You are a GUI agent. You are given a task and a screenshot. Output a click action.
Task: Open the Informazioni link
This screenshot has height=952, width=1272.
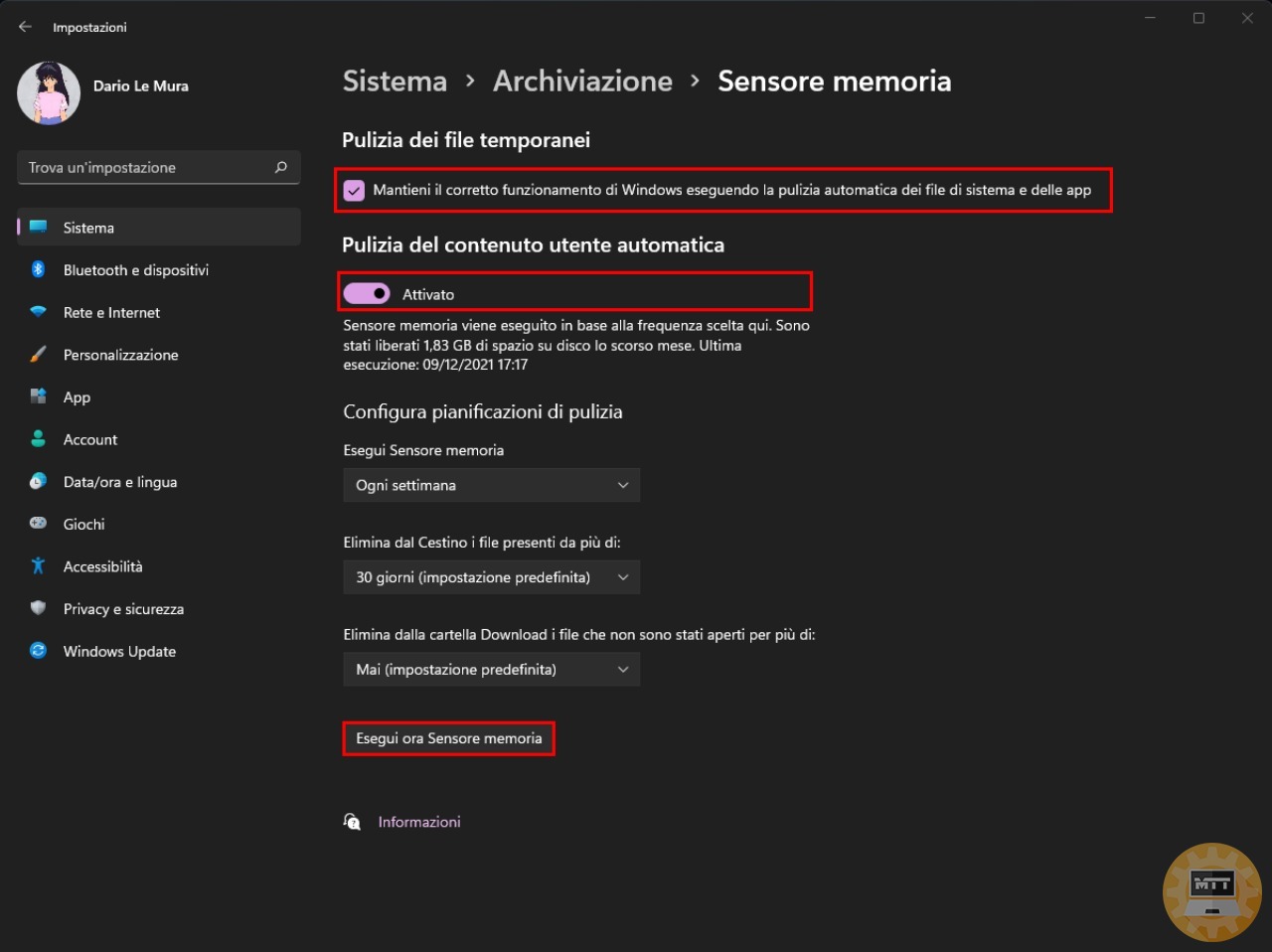[x=419, y=822]
